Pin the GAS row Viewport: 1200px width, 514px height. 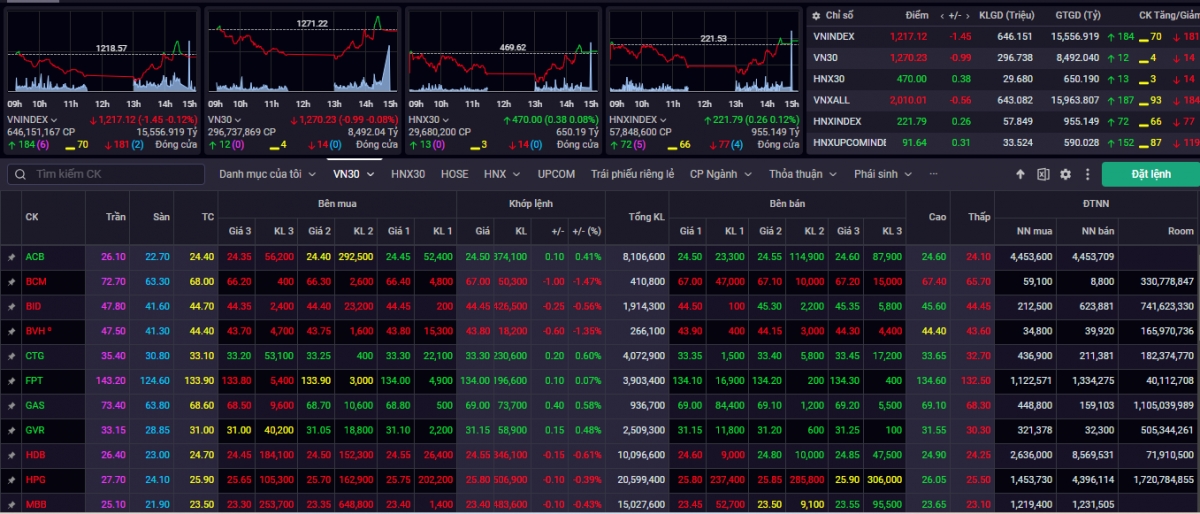11,405
